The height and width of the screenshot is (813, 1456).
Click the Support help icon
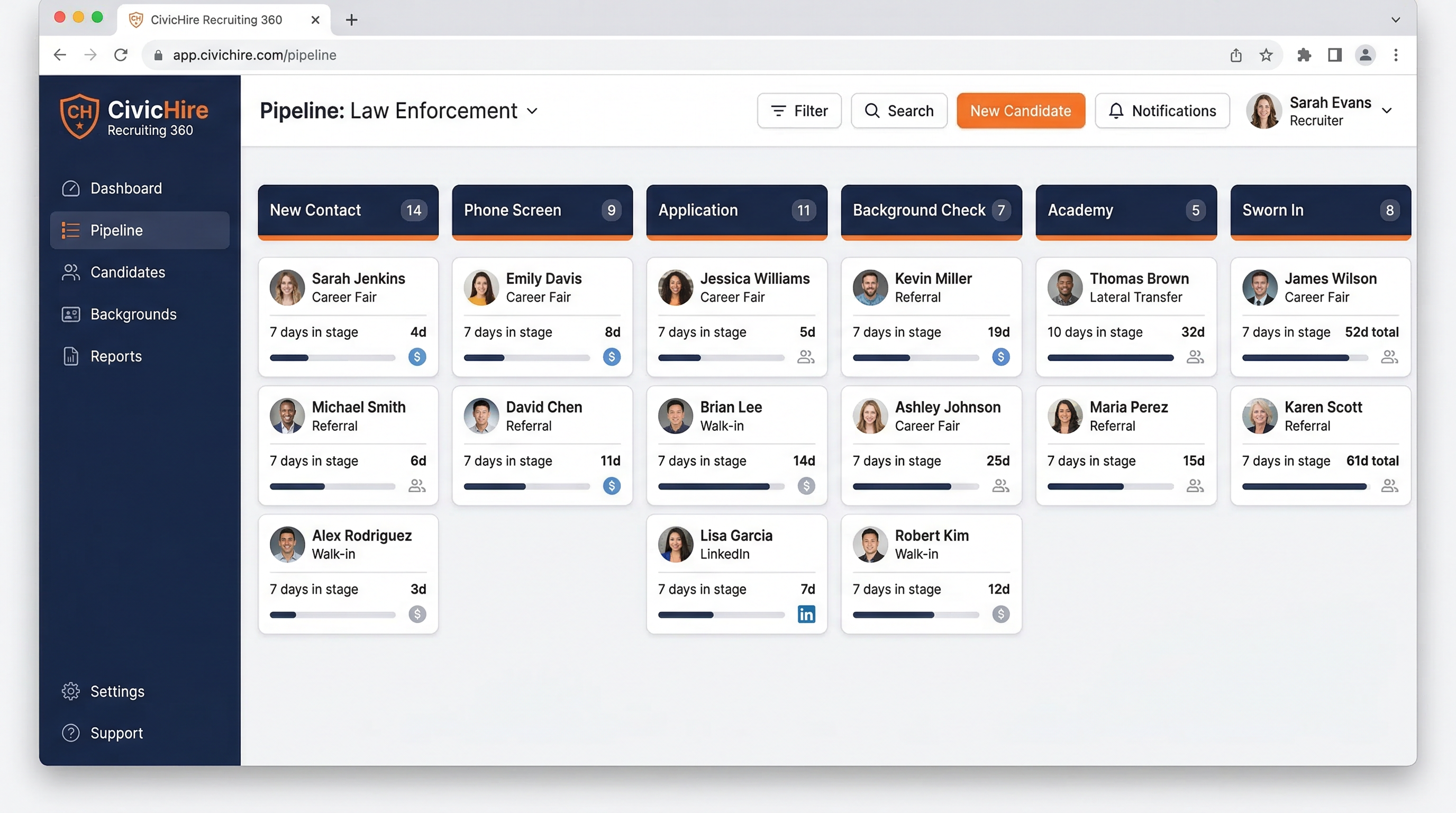point(71,733)
